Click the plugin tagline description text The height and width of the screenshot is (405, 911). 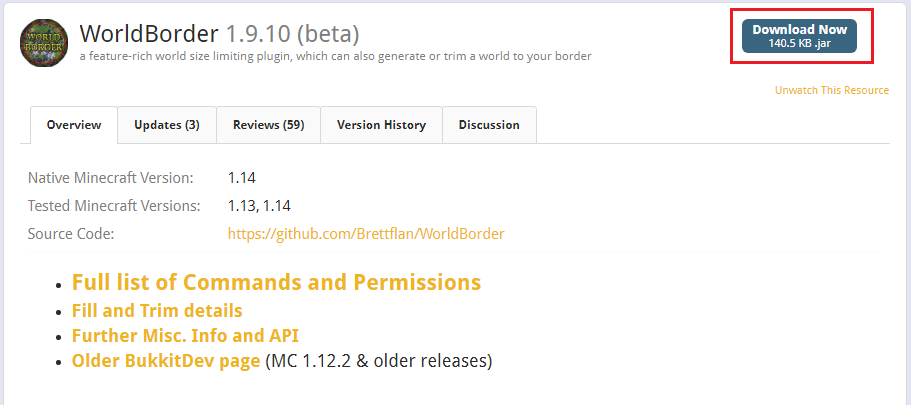pos(335,56)
